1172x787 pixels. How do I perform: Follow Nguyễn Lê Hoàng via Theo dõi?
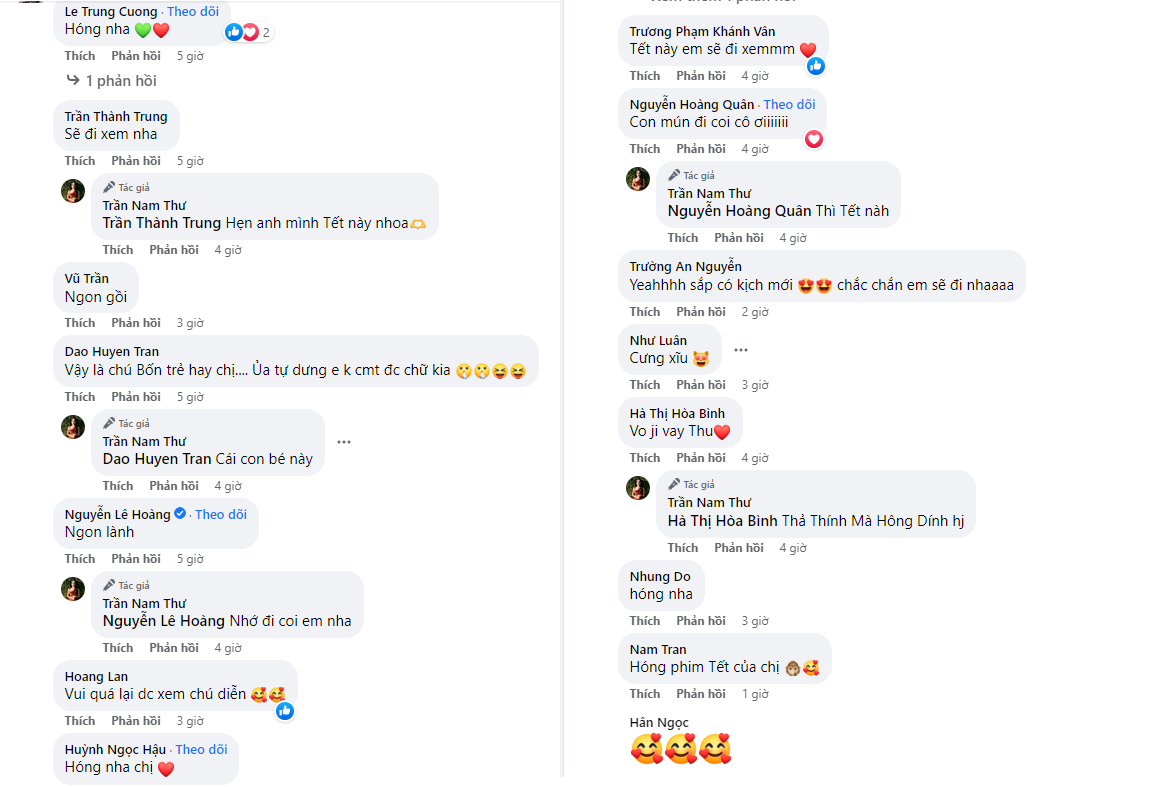[x=221, y=514]
